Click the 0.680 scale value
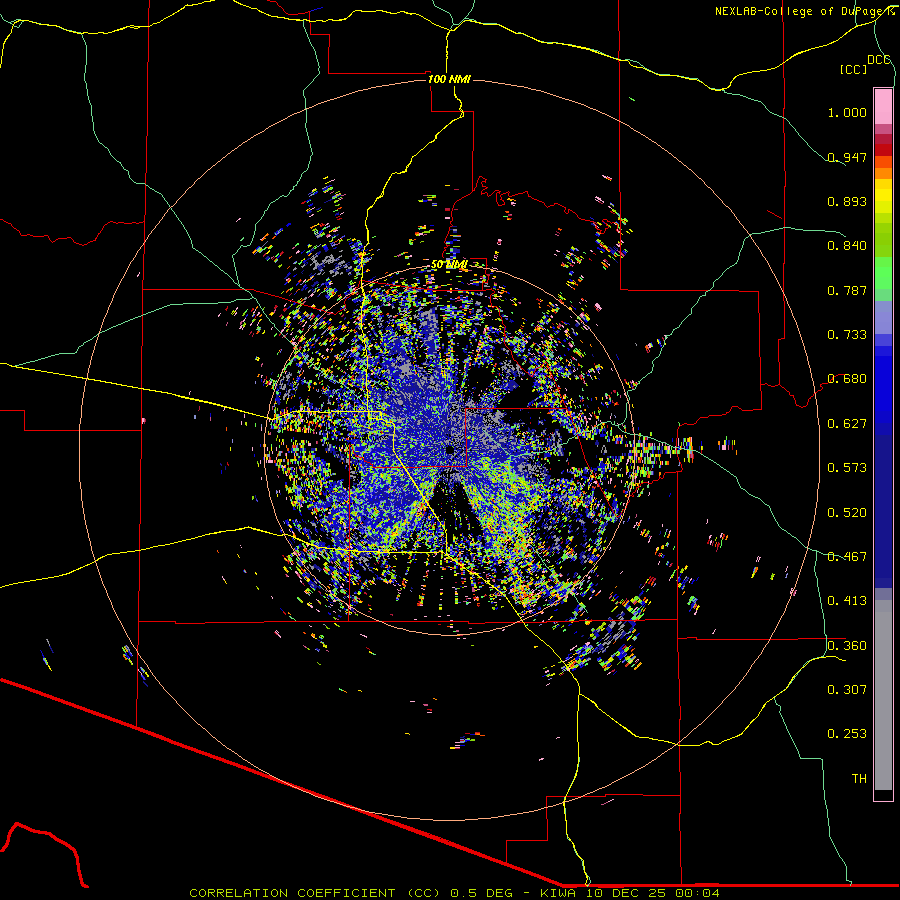Image resolution: width=900 pixels, height=900 pixels. tap(847, 379)
